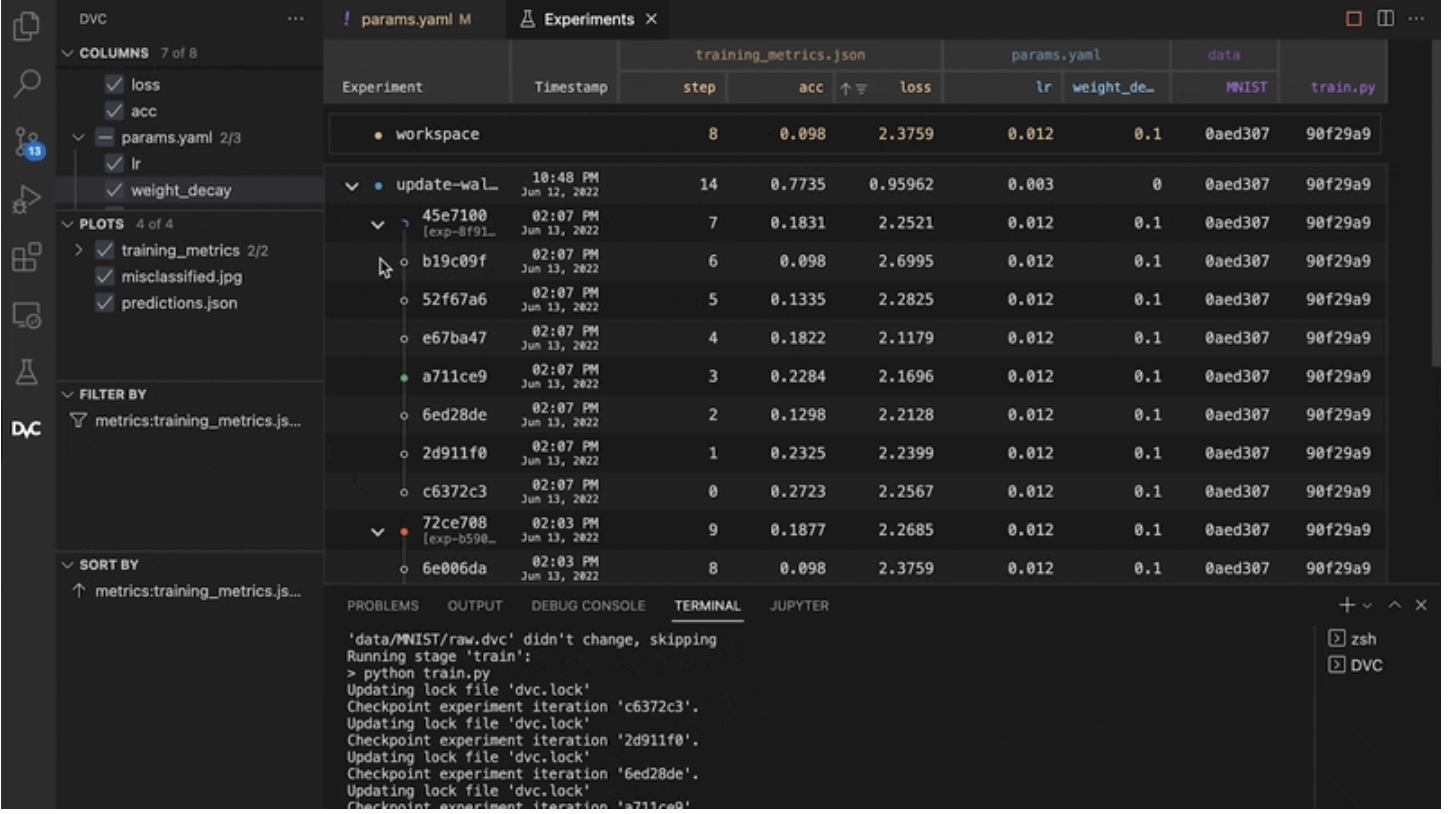Image resolution: width=1448 pixels, height=814 pixels.
Task: Select the c6372c3 checkpoint row name
Action: (454, 492)
